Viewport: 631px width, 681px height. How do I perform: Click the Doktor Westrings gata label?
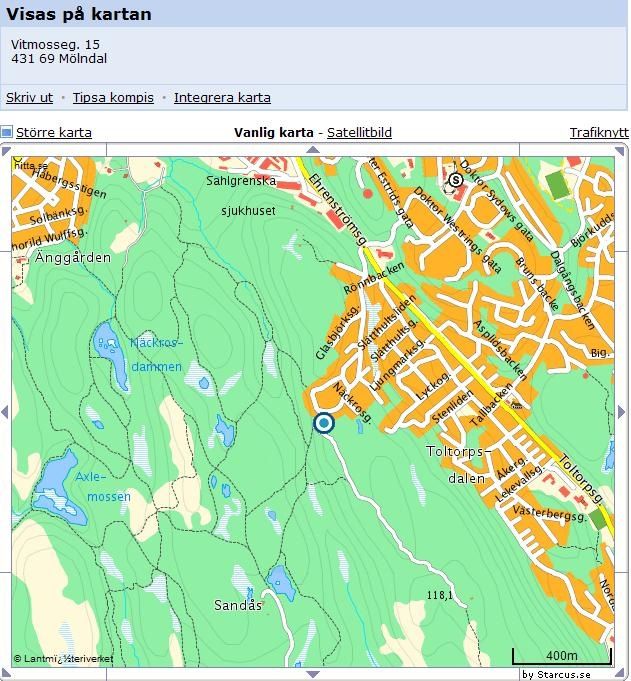coord(457,230)
